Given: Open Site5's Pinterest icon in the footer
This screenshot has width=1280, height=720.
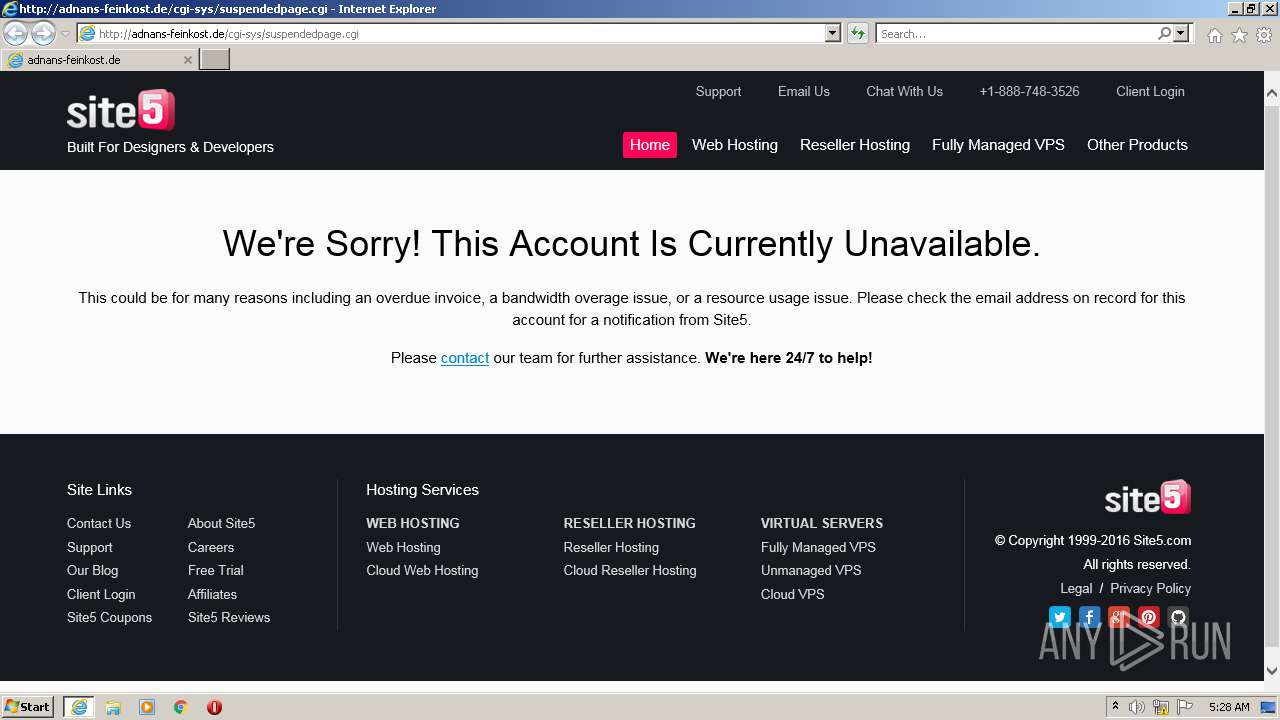Looking at the screenshot, I should click(x=1148, y=617).
